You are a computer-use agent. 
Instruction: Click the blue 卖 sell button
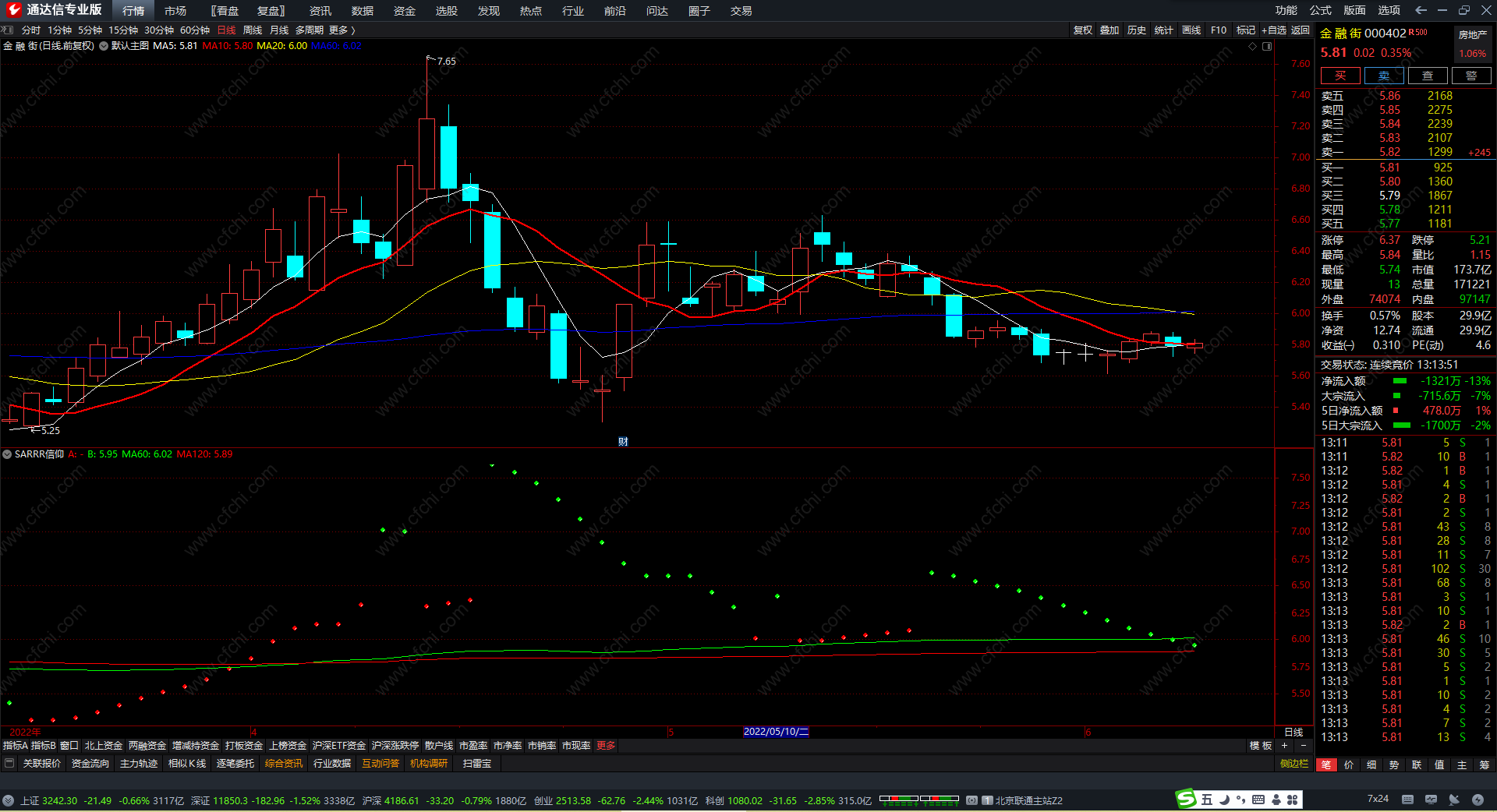pyautogui.click(x=1384, y=76)
